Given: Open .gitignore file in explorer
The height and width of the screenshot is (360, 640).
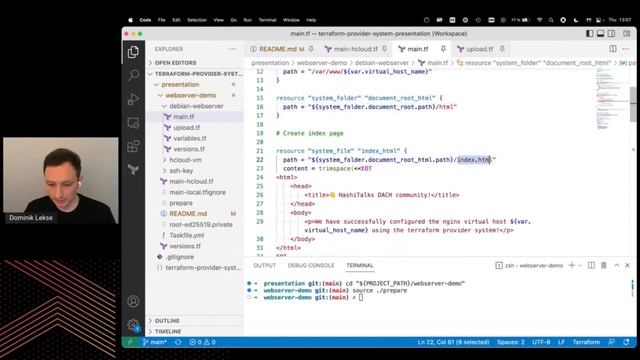Looking at the screenshot, I should pyautogui.click(x=180, y=257).
